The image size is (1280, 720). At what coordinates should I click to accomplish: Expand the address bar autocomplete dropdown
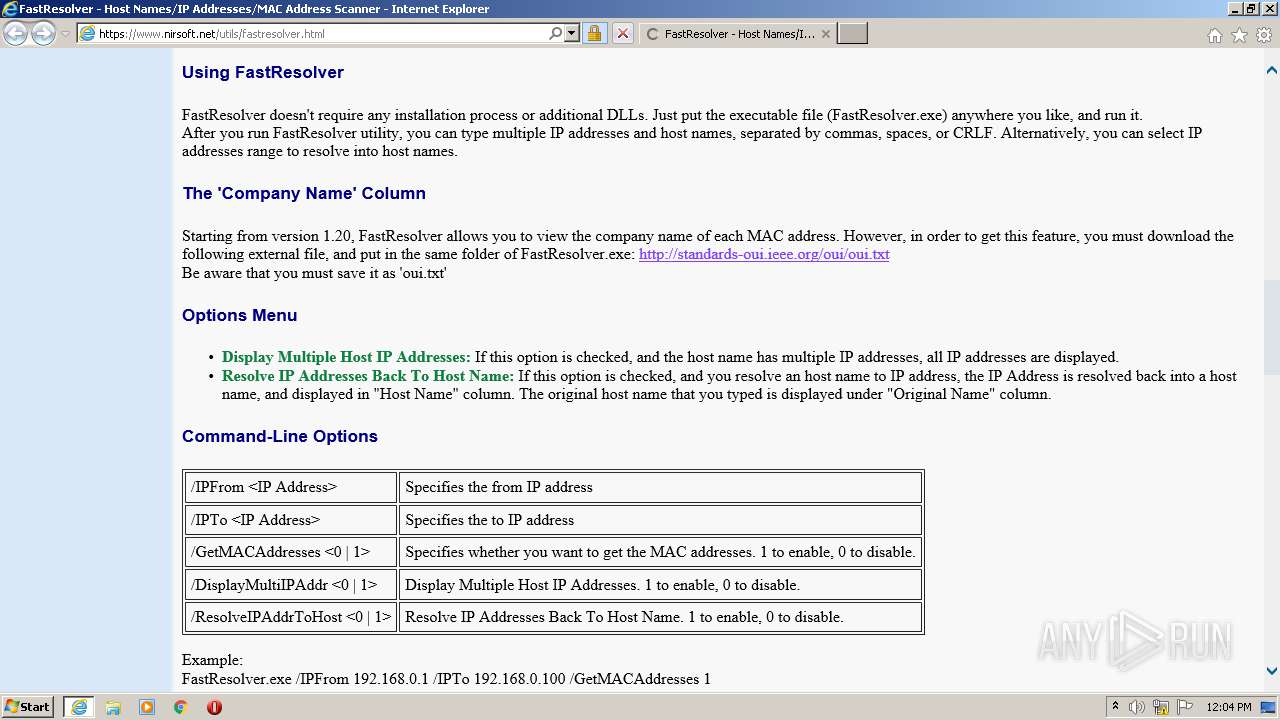[572, 33]
